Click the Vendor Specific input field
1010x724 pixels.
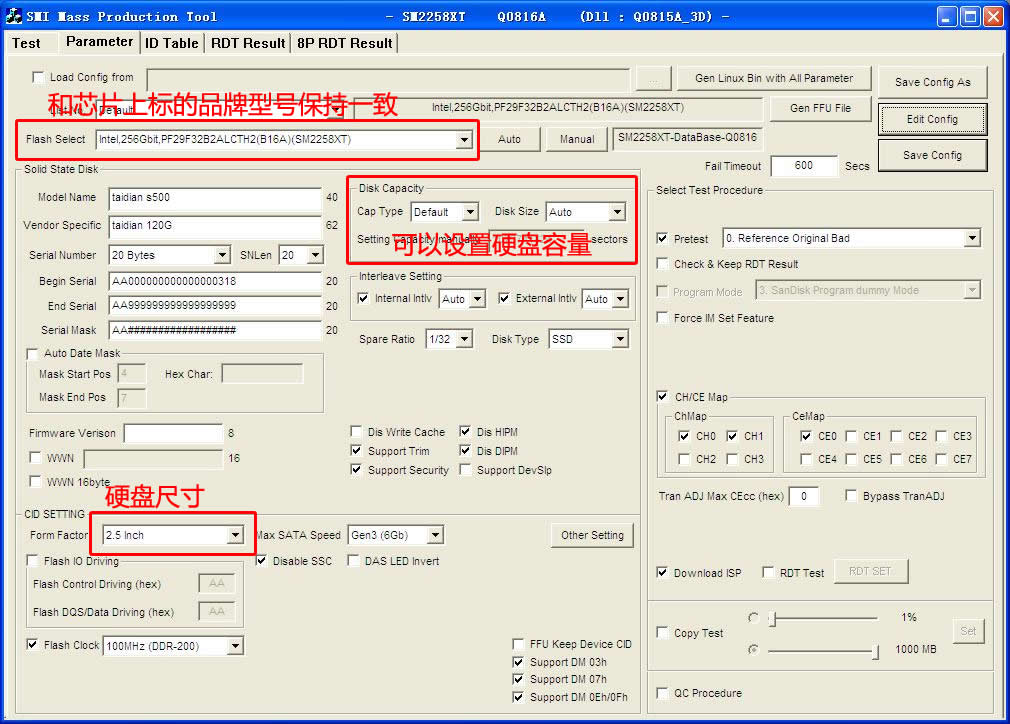click(215, 225)
